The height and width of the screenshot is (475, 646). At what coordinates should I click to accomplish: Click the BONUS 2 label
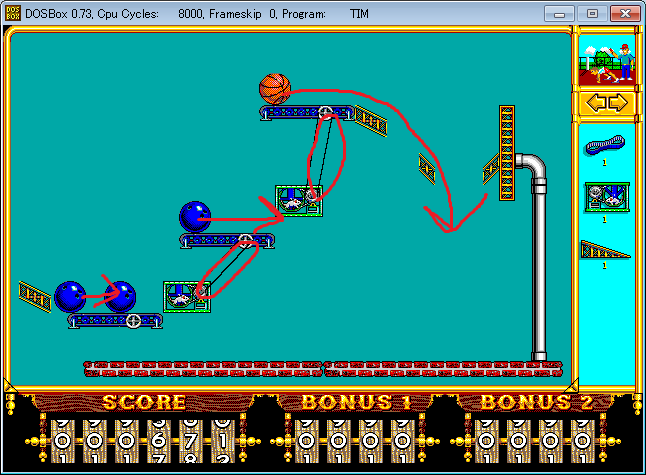click(x=536, y=402)
